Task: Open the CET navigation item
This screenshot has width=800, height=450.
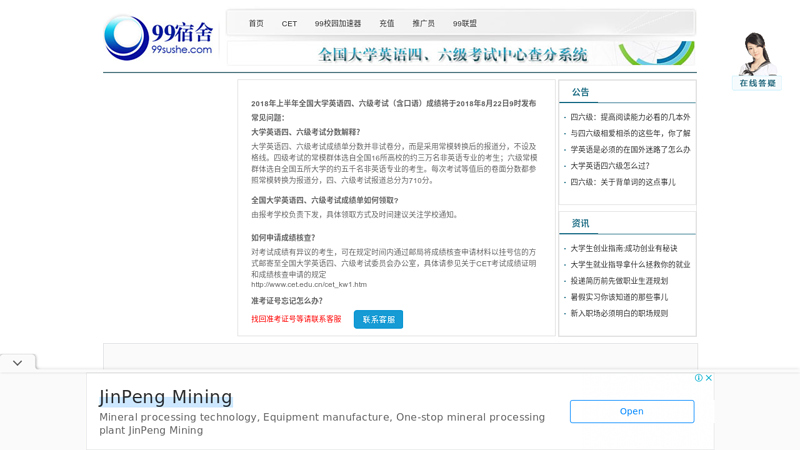Action: [289, 23]
